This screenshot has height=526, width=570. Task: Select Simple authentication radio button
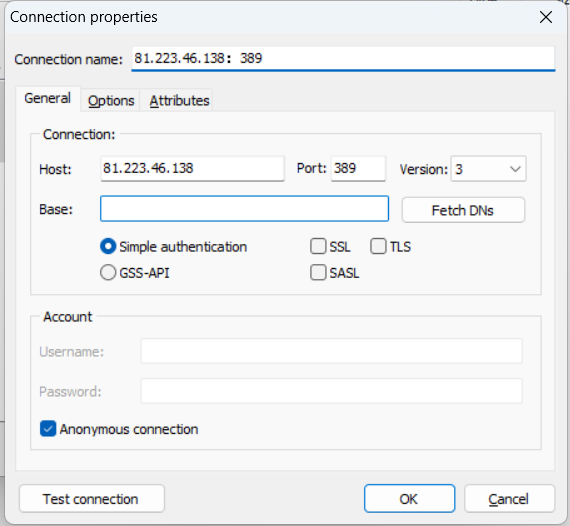coord(108,247)
